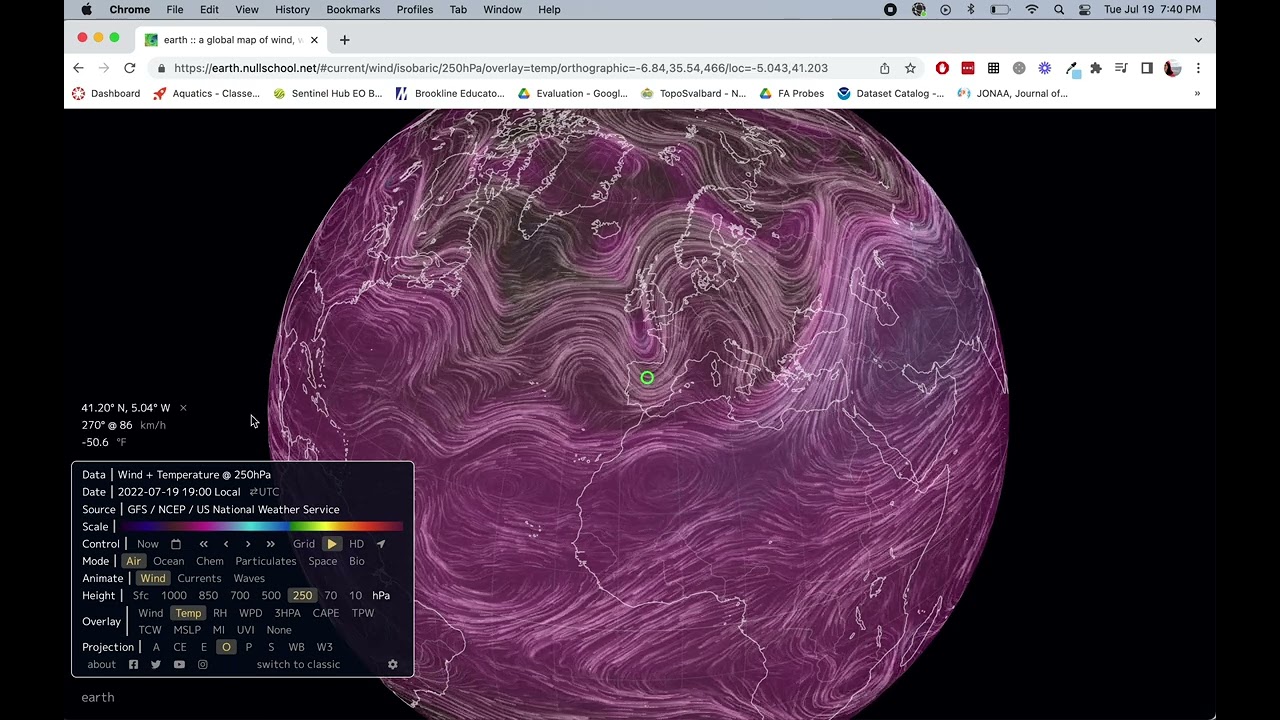Select the Air mode
The width and height of the screenshot is (1280, 720).
pyautogui.click(x=133, y=561)
